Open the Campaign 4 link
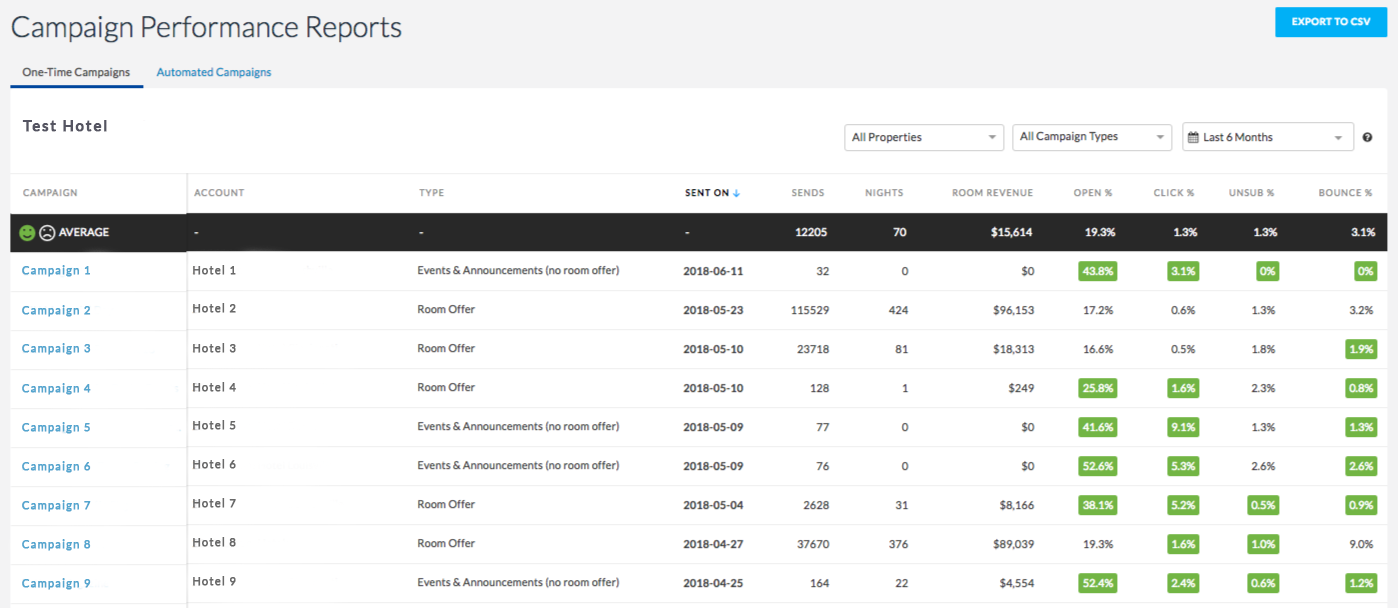 [56, 388]
